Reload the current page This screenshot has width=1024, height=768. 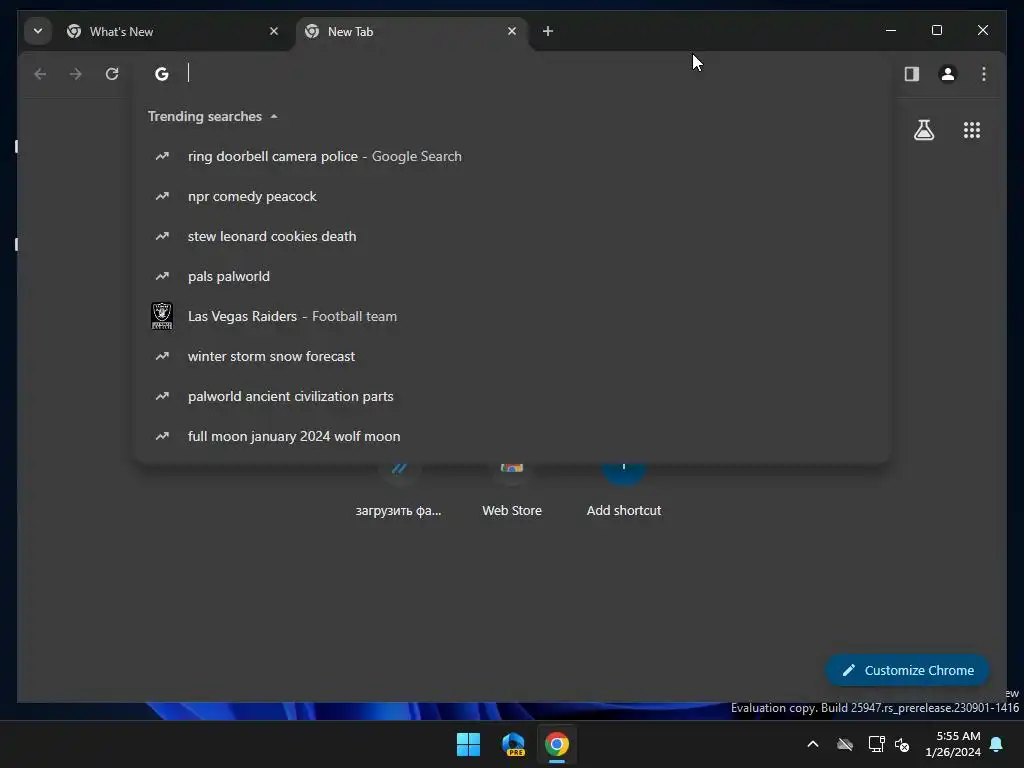point(112,74)
